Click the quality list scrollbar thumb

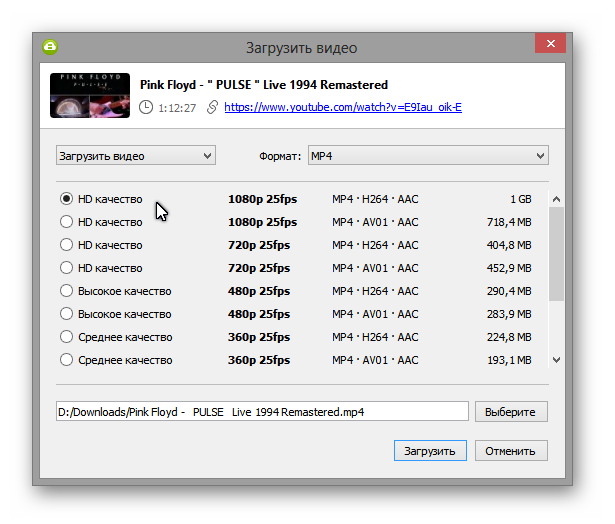[x=556, y=254]
